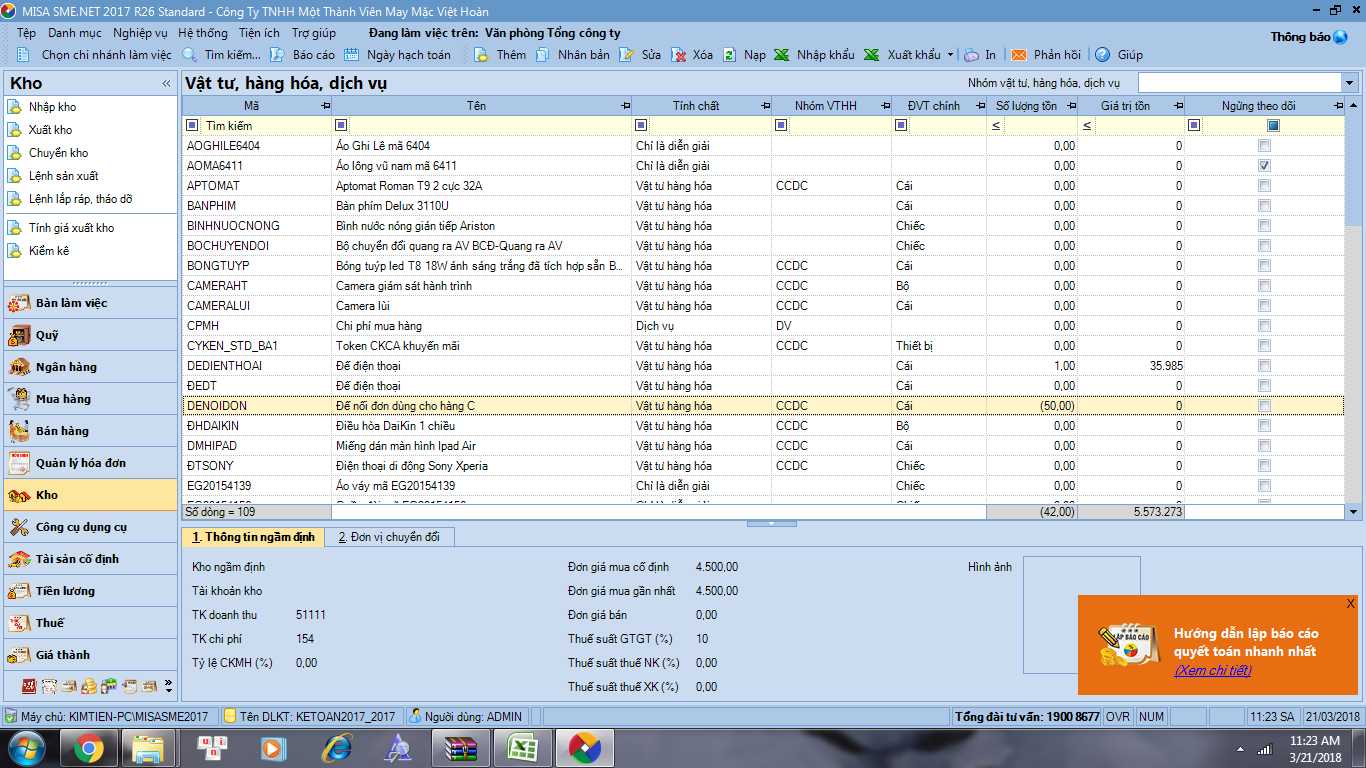Open Thông báo notifications globe
Screen dimensions: 1366x768
coord(1340,37)
